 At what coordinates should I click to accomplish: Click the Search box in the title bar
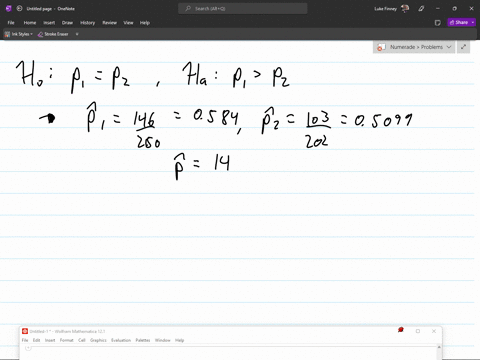coord(243,9)
